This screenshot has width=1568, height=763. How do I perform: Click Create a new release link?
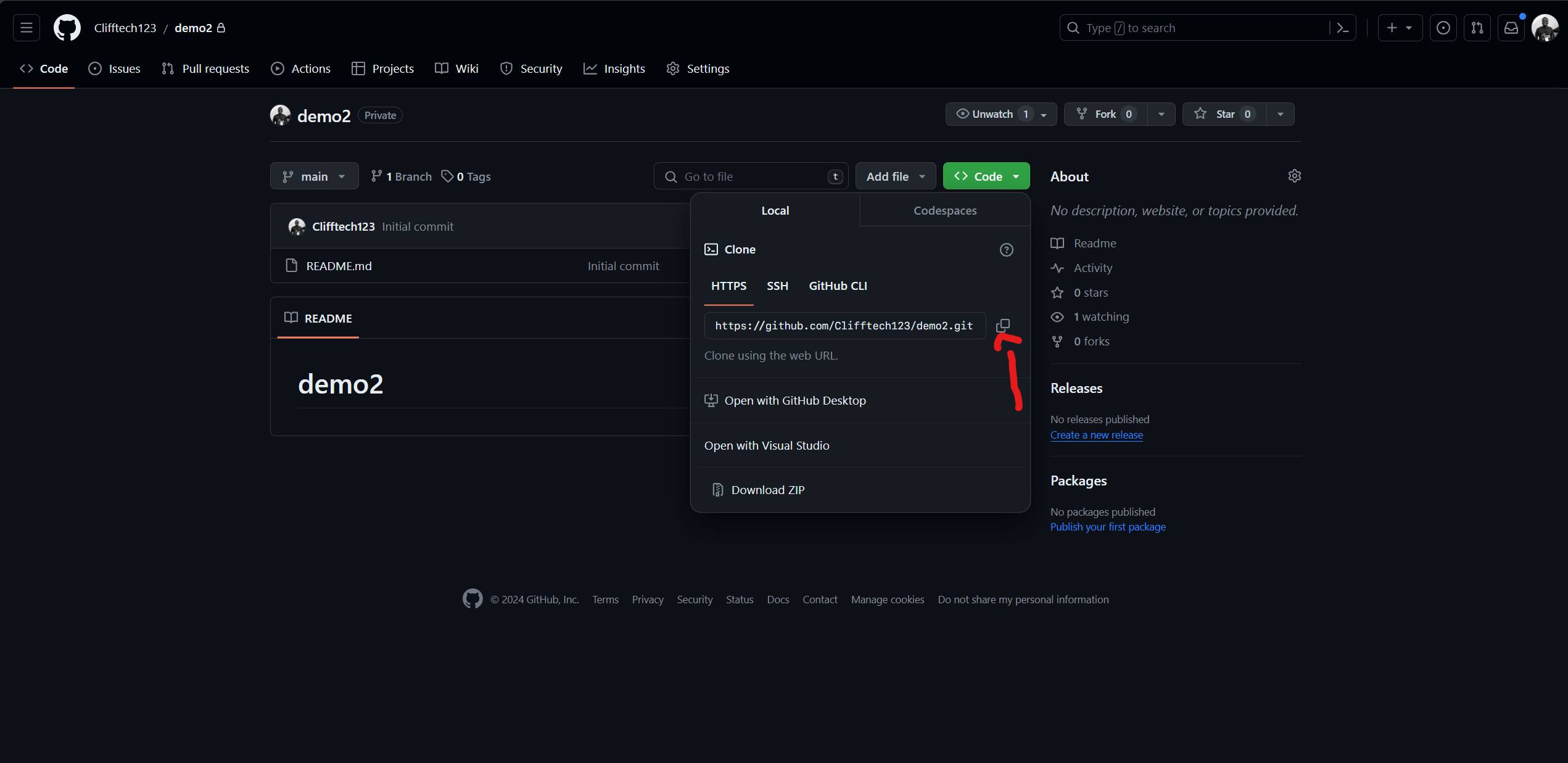pyautogui.click(x=1096, y=435)
